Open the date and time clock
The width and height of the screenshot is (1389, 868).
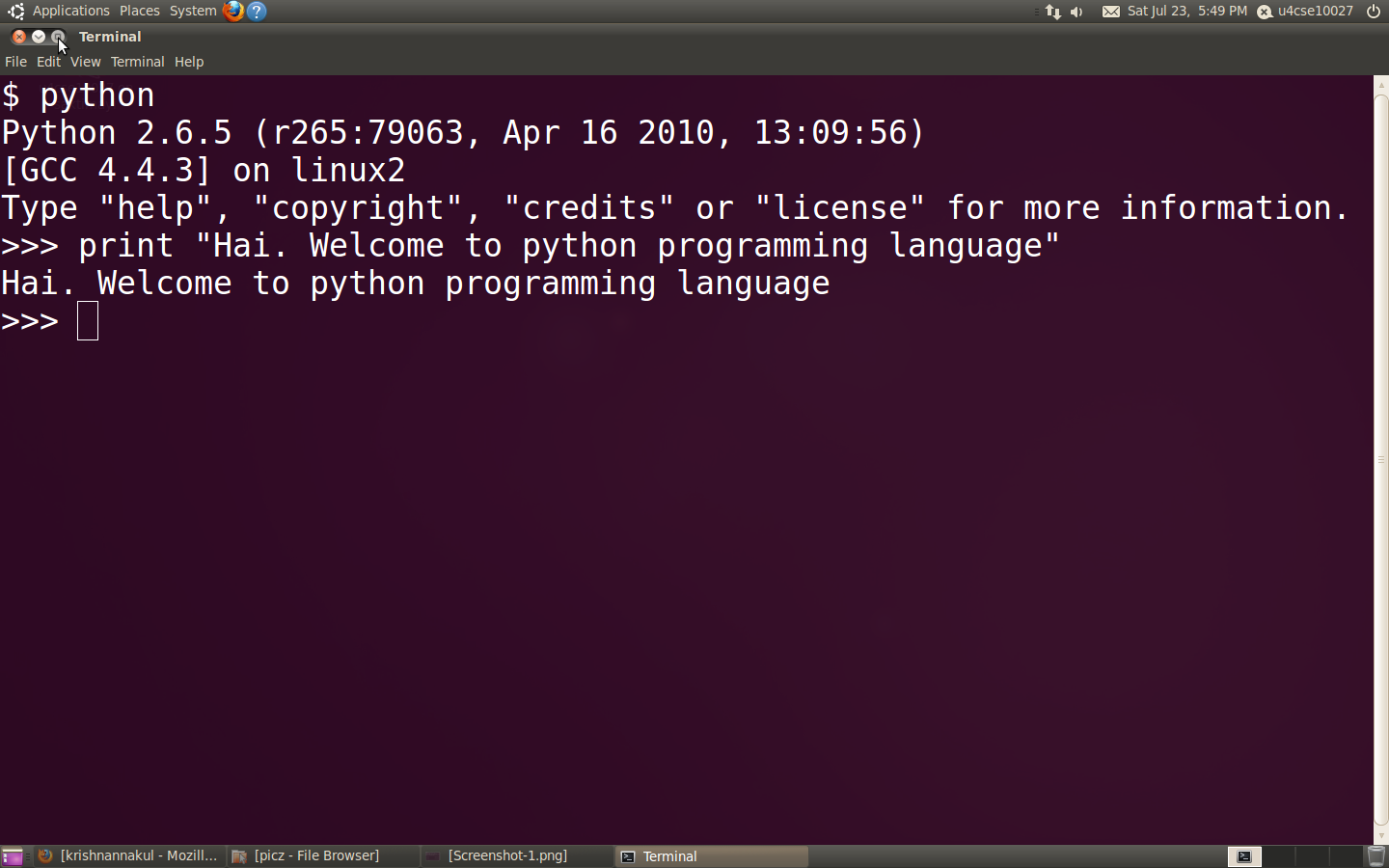pos(1187,12)
